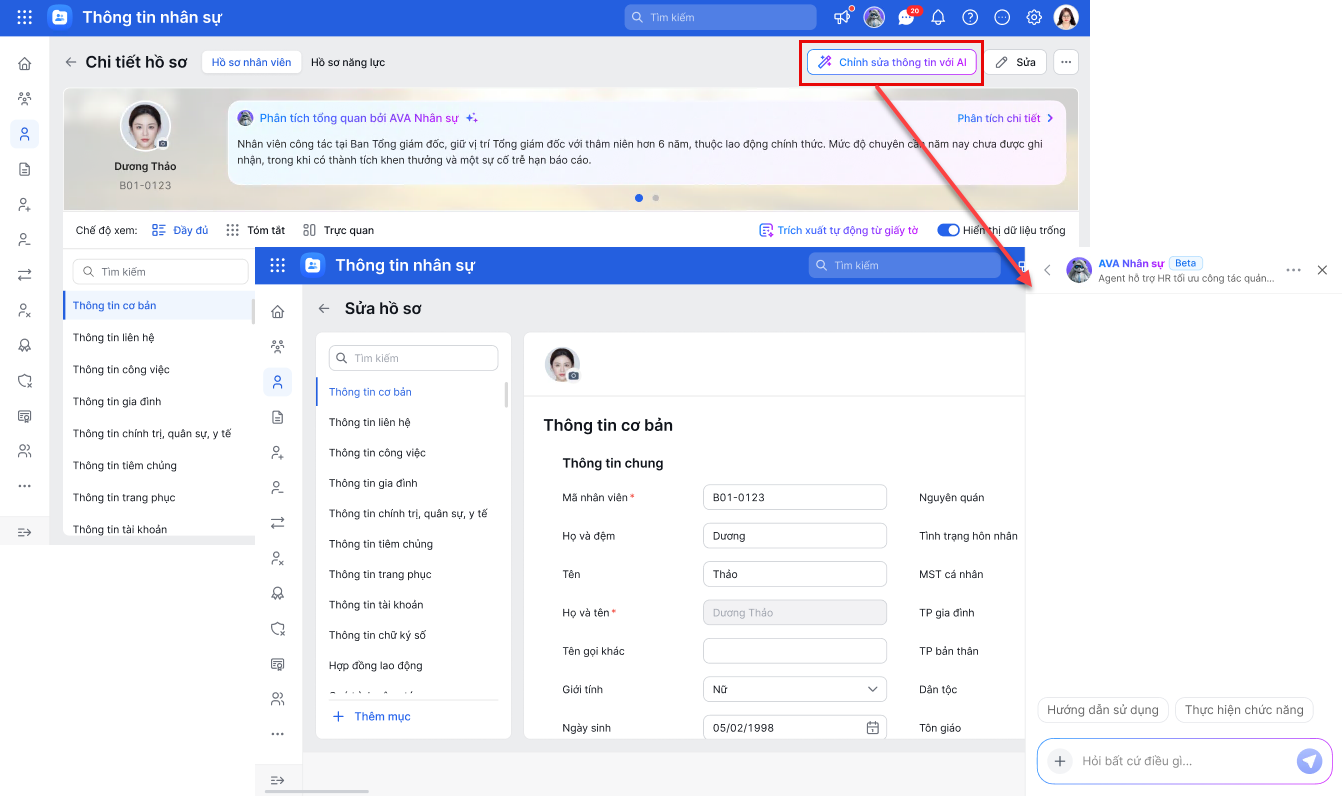Open help question mark icon
Screen dimensions: 1342x796
point(970,17)
